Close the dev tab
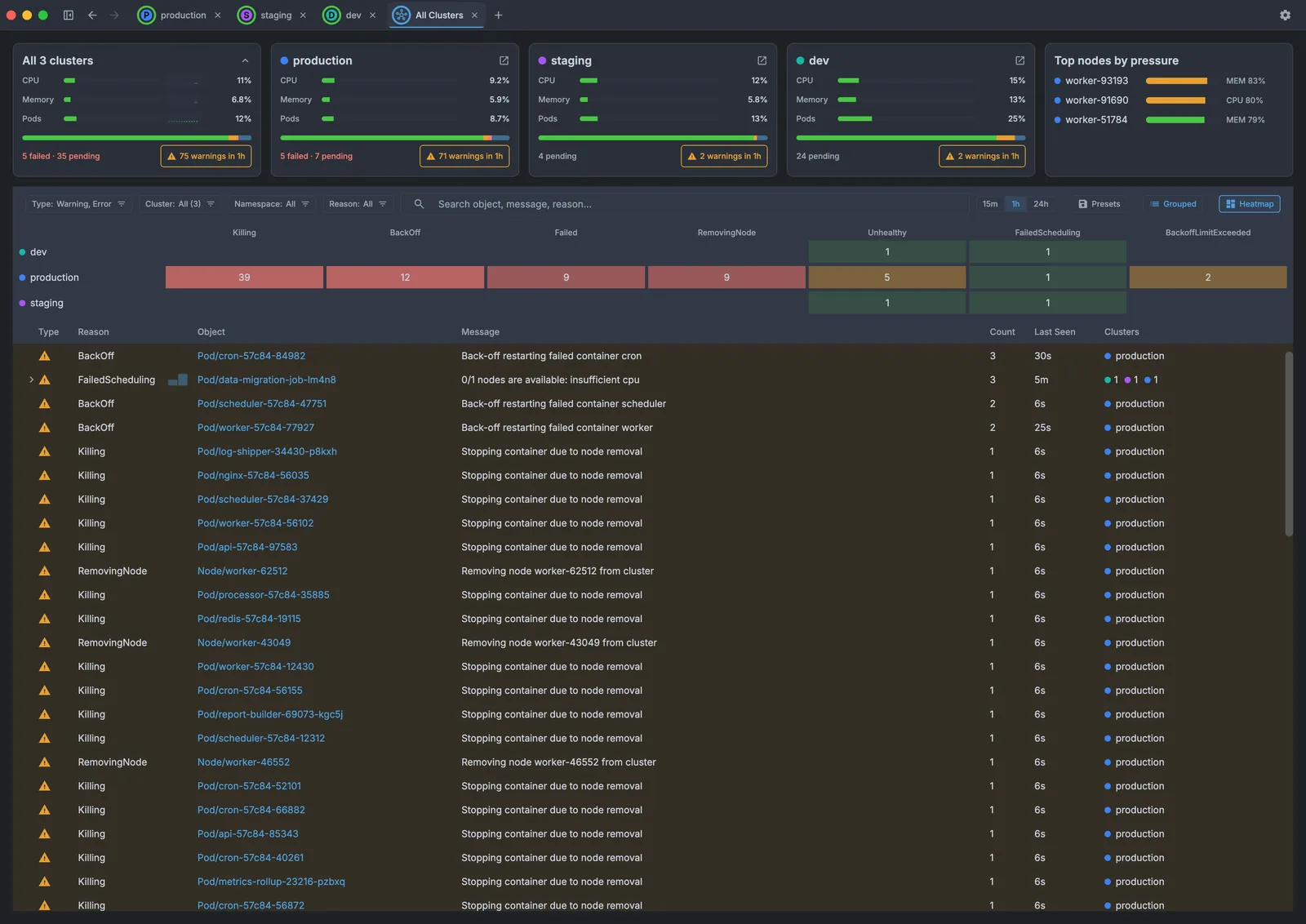The image size is (1306, 924). (372, 15)
